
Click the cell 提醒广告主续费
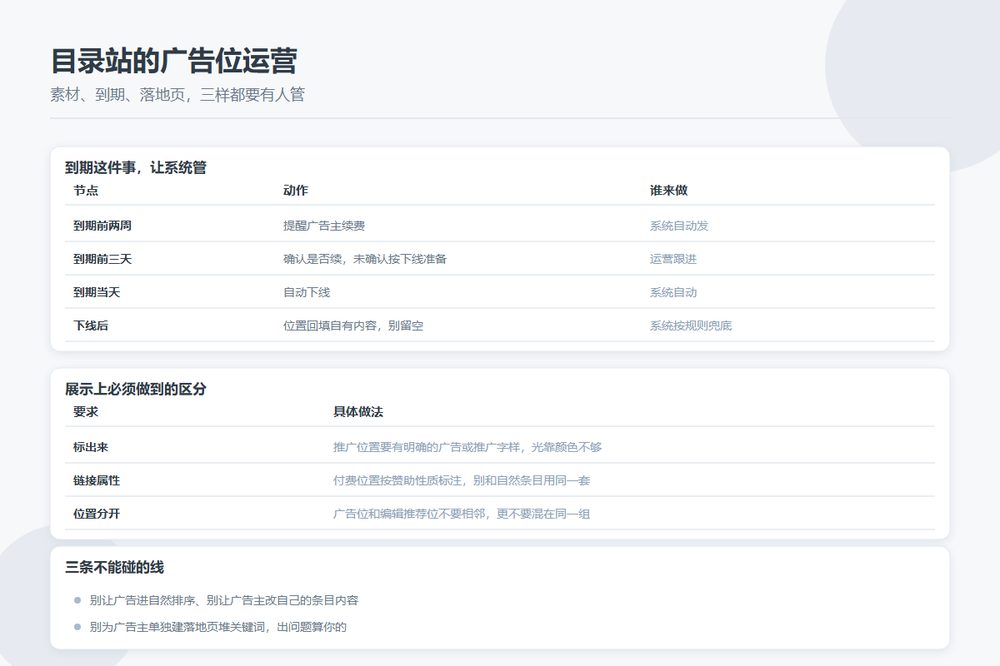pos(324,225)
